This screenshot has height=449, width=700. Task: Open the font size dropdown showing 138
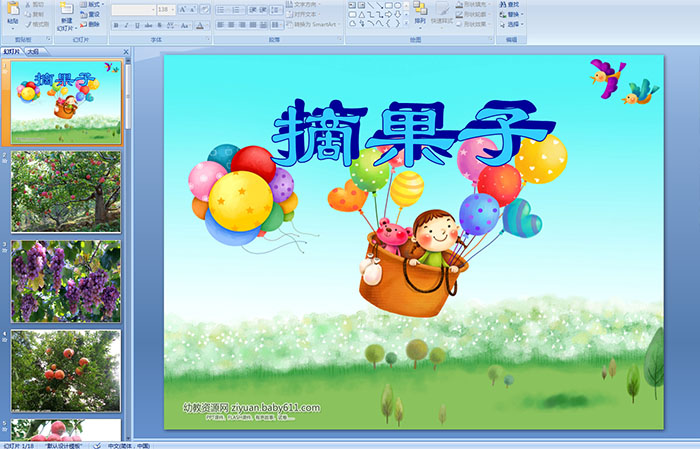[166, 9]
